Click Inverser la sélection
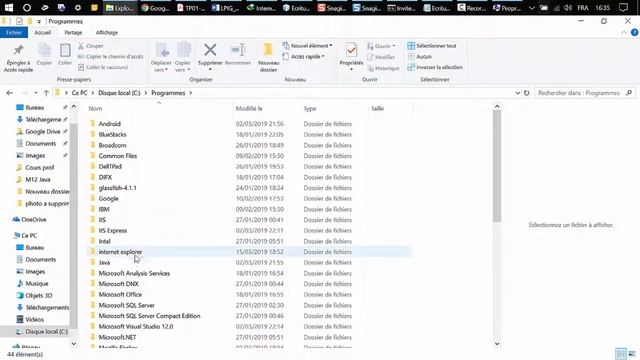The width and height of the screenshot is (640, 360). click(435, 67)
